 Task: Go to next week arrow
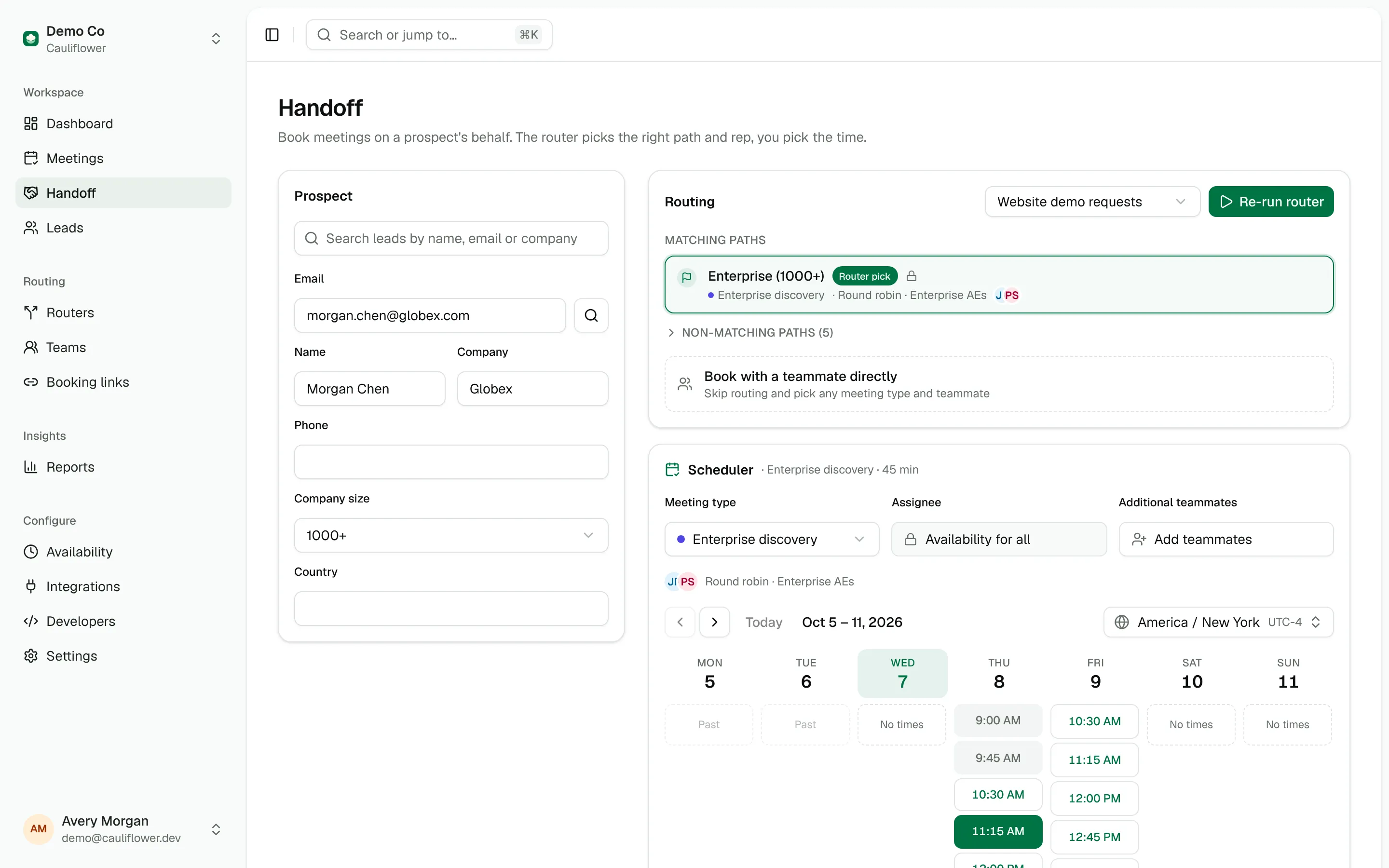point(715,622)
